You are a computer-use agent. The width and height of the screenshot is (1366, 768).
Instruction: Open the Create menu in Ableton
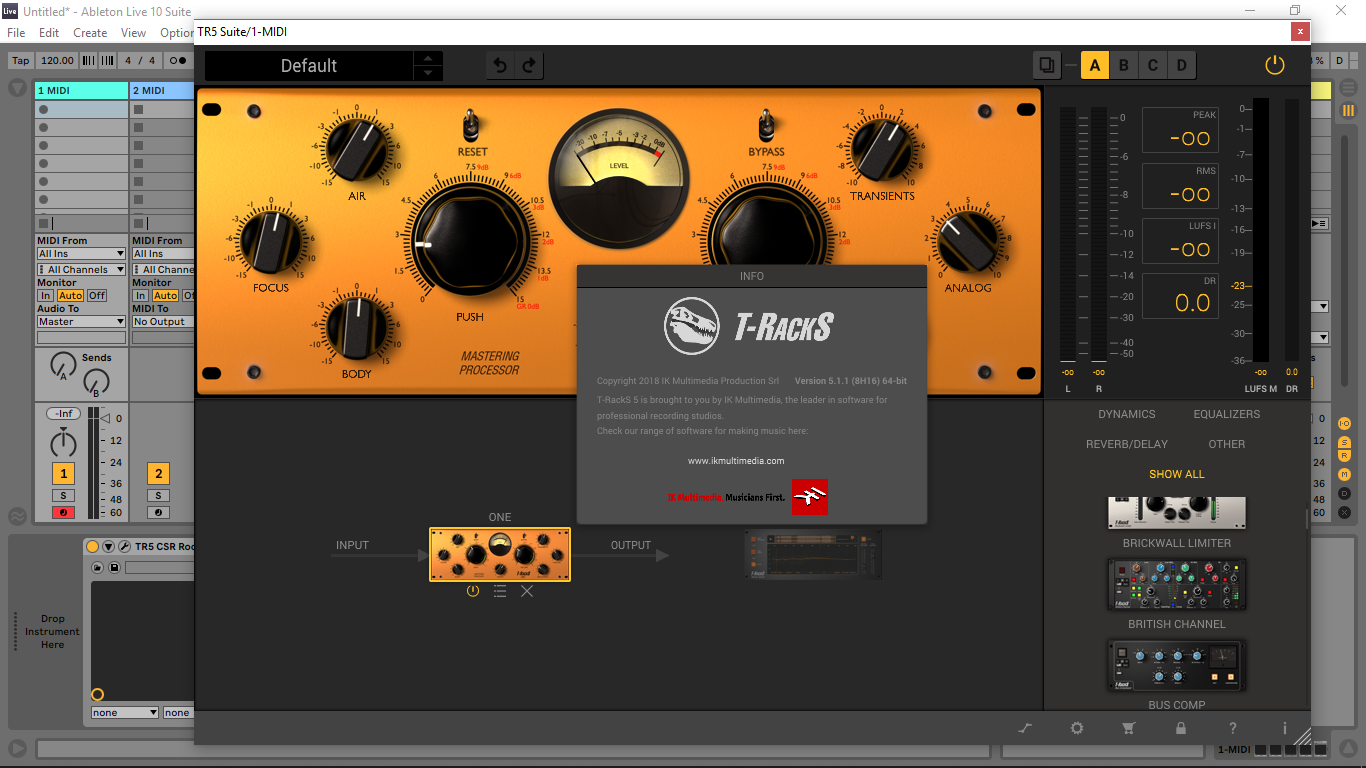point(90,33)
